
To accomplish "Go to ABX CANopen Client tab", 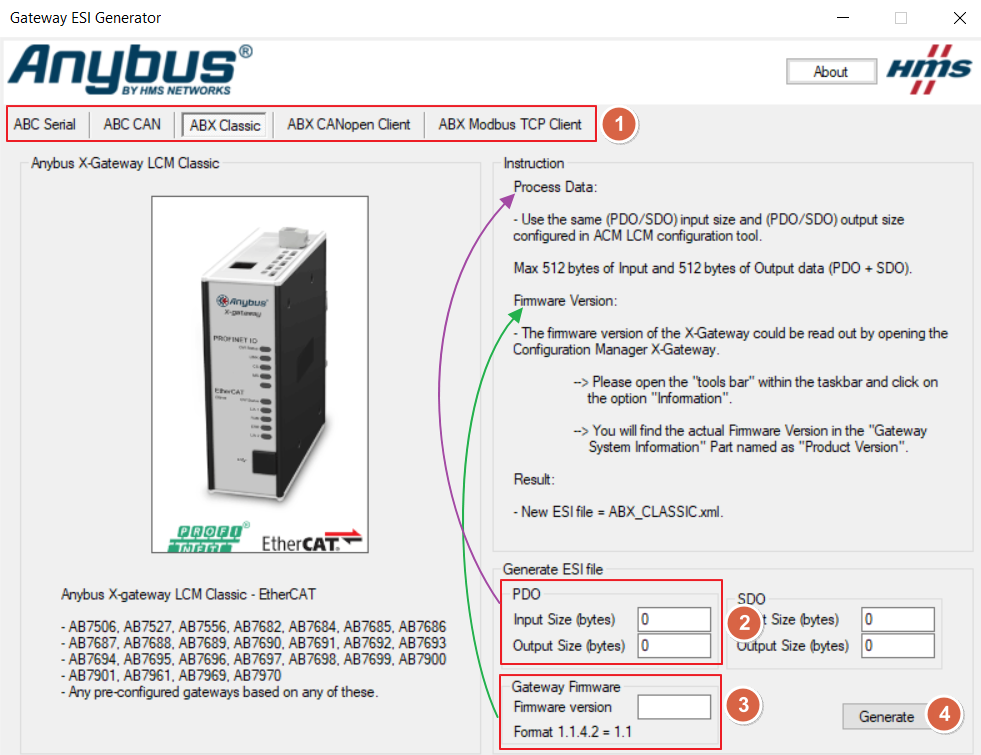I will point(348,124).
